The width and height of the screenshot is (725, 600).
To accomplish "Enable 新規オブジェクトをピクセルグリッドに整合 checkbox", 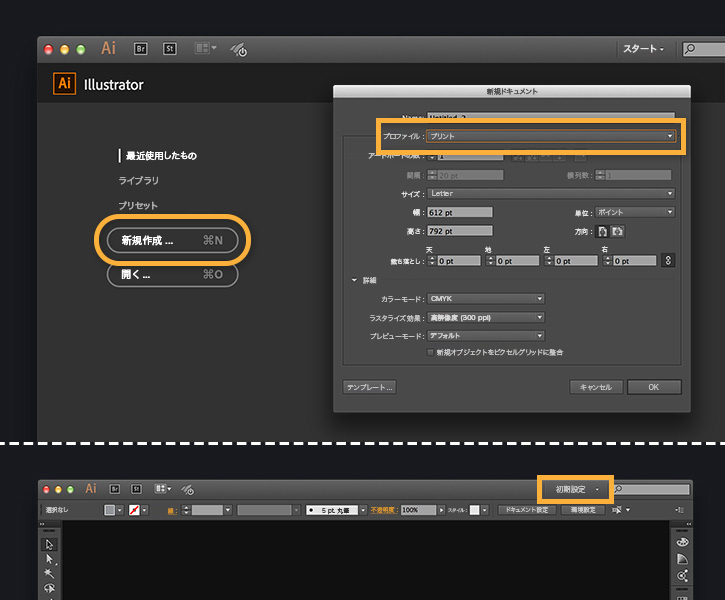I will (430, 352).
